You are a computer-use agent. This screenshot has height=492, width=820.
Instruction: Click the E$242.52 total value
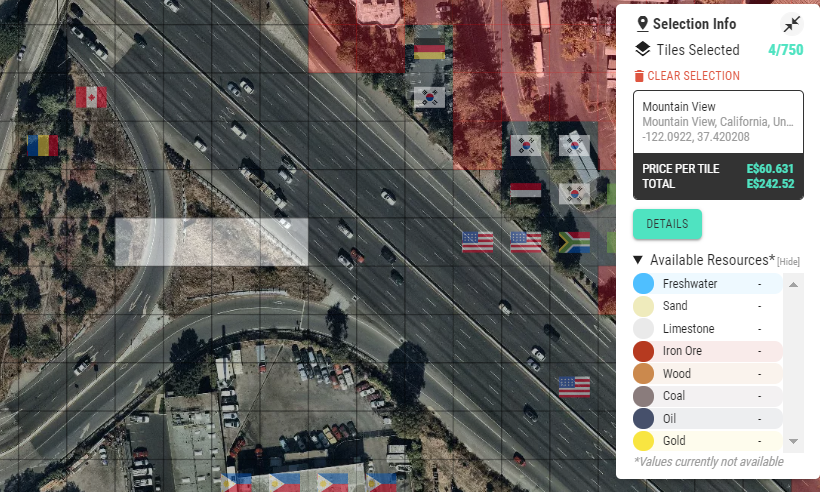click(x=770, y=184)
